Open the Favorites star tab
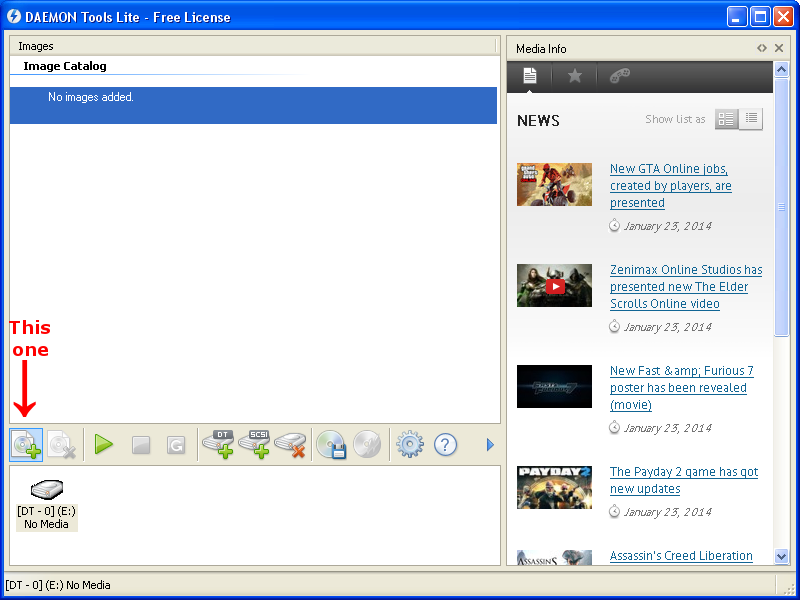800x600 pixels. [x=575, y=75]
